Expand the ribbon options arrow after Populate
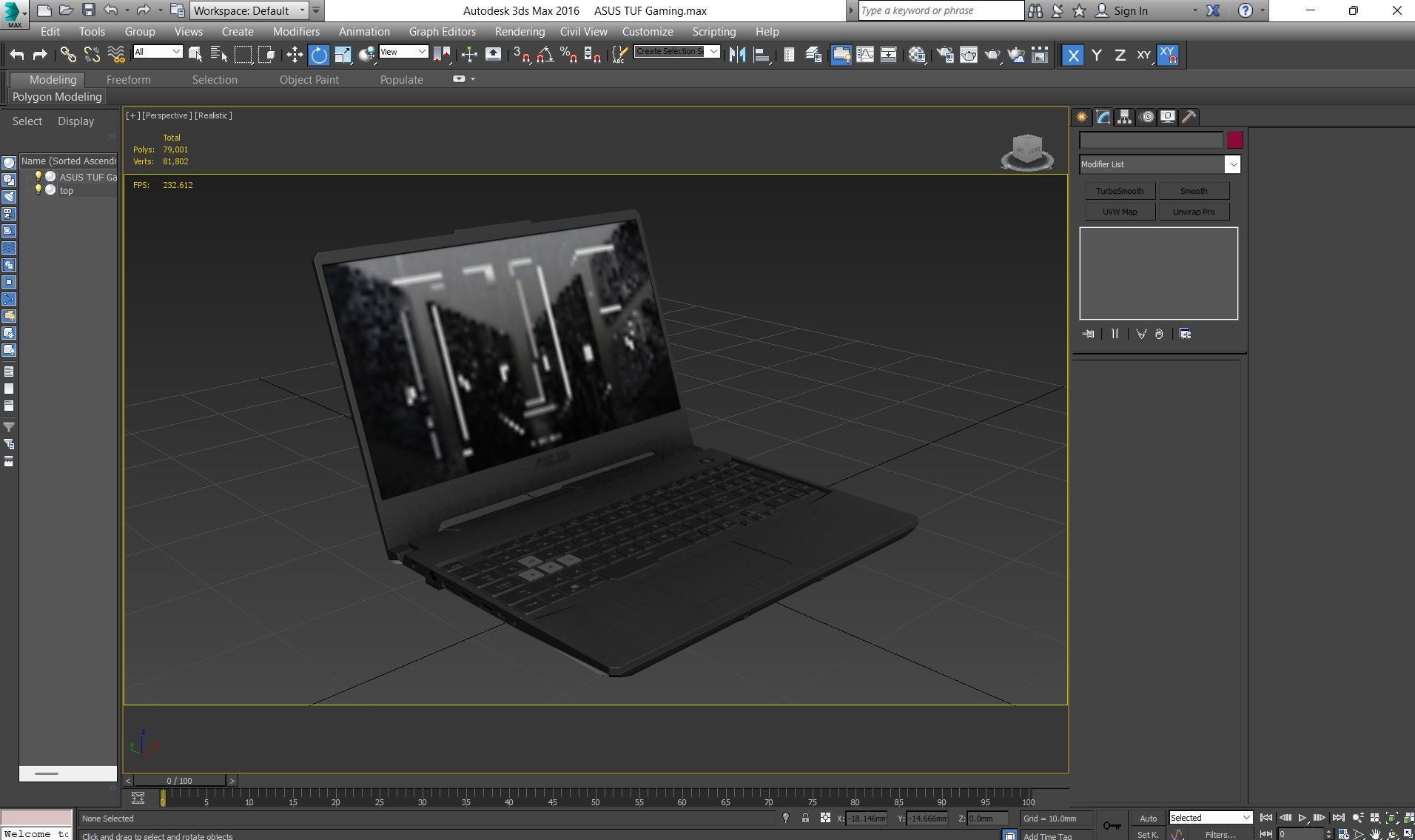Screen dimensions: 1415x840 (x=473, y=79)
